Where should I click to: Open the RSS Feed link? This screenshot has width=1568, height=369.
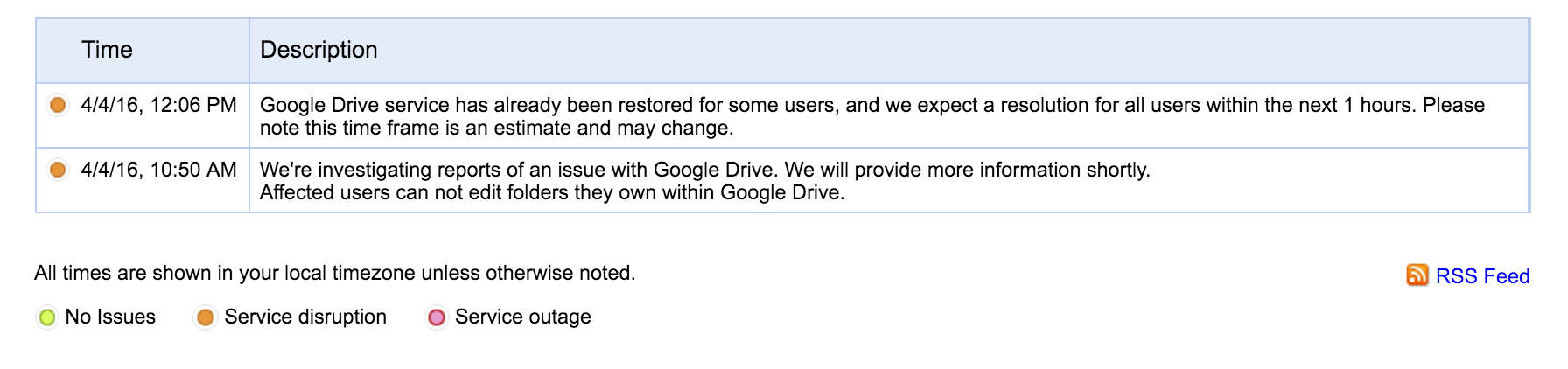click(1482, 276)
